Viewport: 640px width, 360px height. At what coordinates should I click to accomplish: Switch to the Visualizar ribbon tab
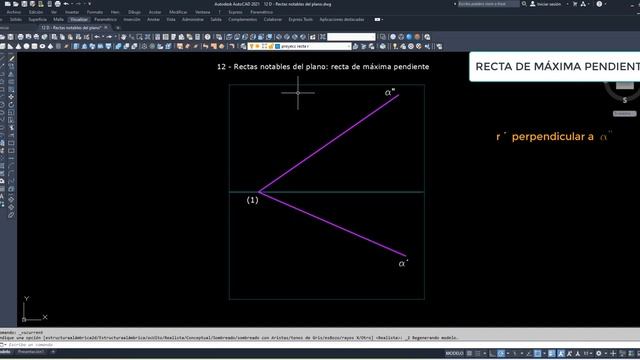pyautogui.click(x=79, y=20)
